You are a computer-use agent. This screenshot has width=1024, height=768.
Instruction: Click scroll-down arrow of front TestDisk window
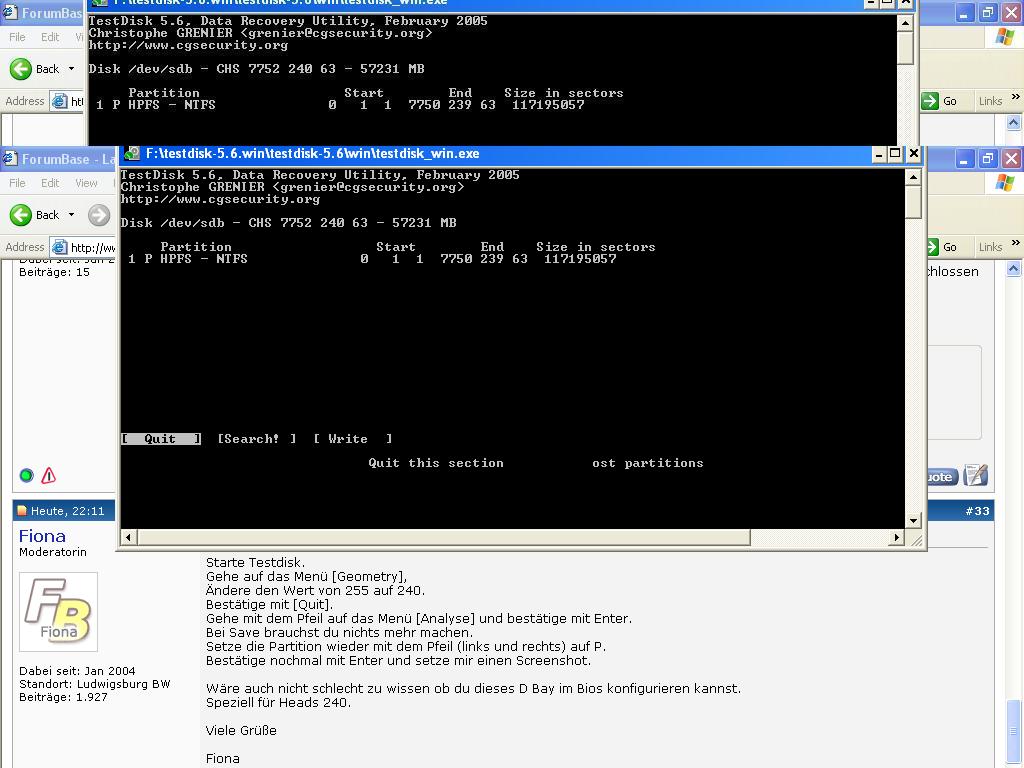914,520
